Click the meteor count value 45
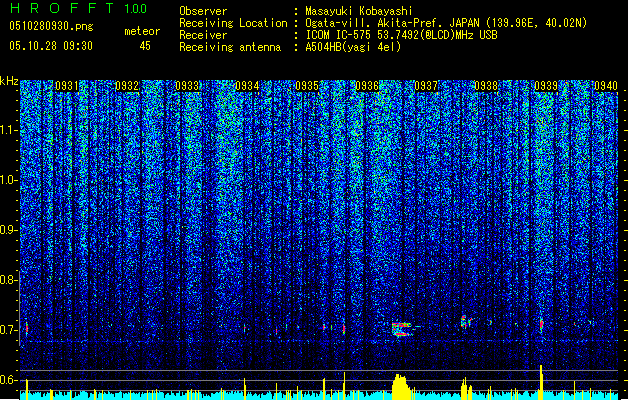Image resolution: width=629 pixels, height=400 pixels. tap(145, 46)
